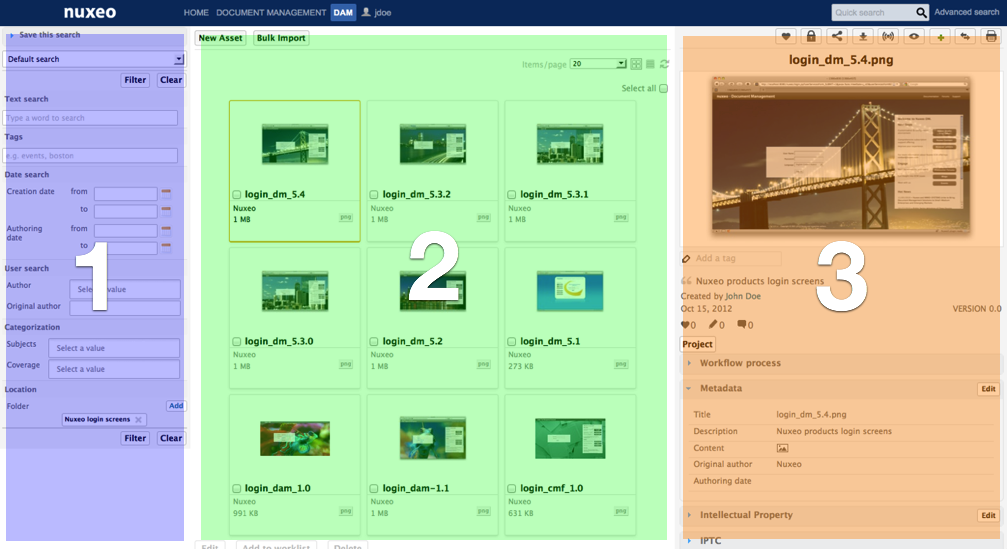
Task: Open calendar icon for Creation date from
Action: coord(166,193)
